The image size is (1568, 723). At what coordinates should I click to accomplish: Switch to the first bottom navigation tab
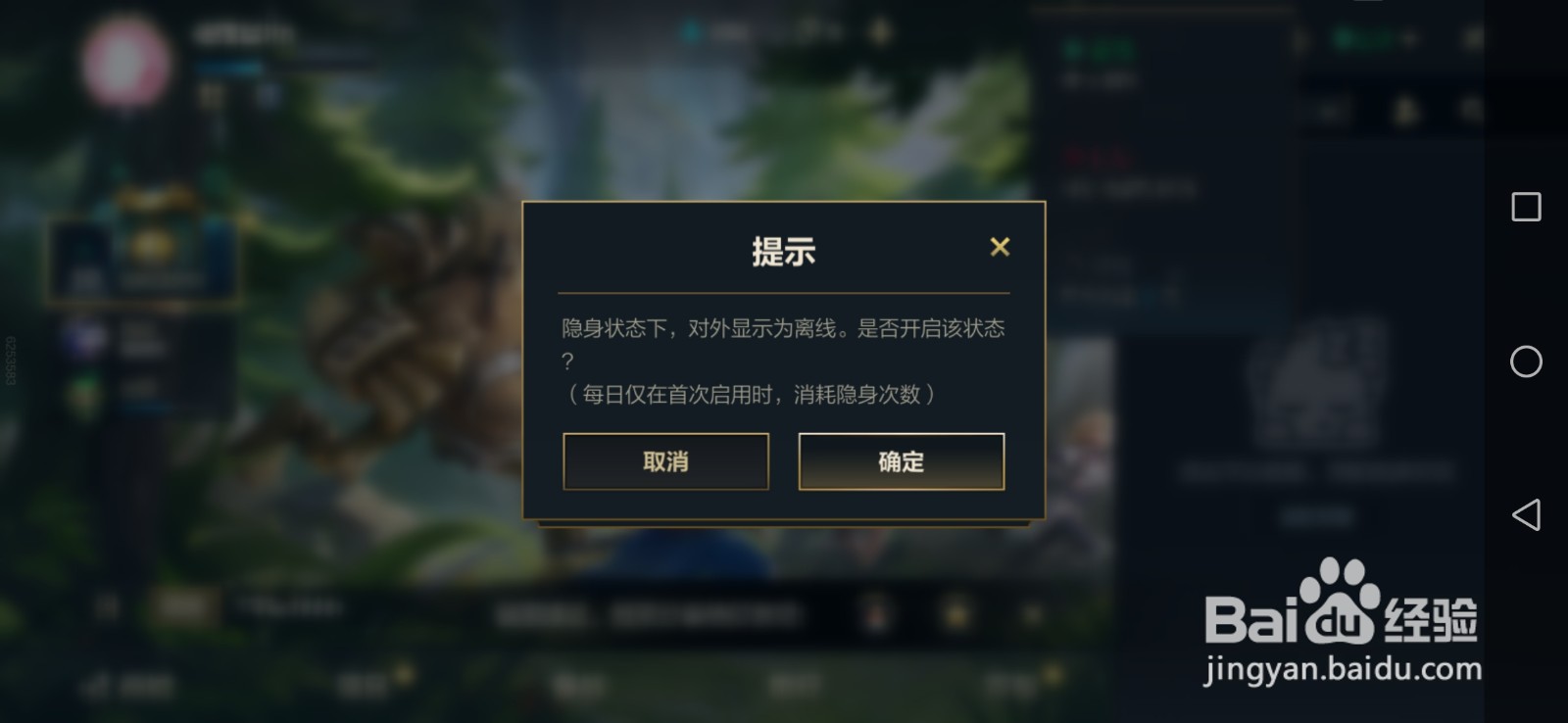(x=127, y=684)
